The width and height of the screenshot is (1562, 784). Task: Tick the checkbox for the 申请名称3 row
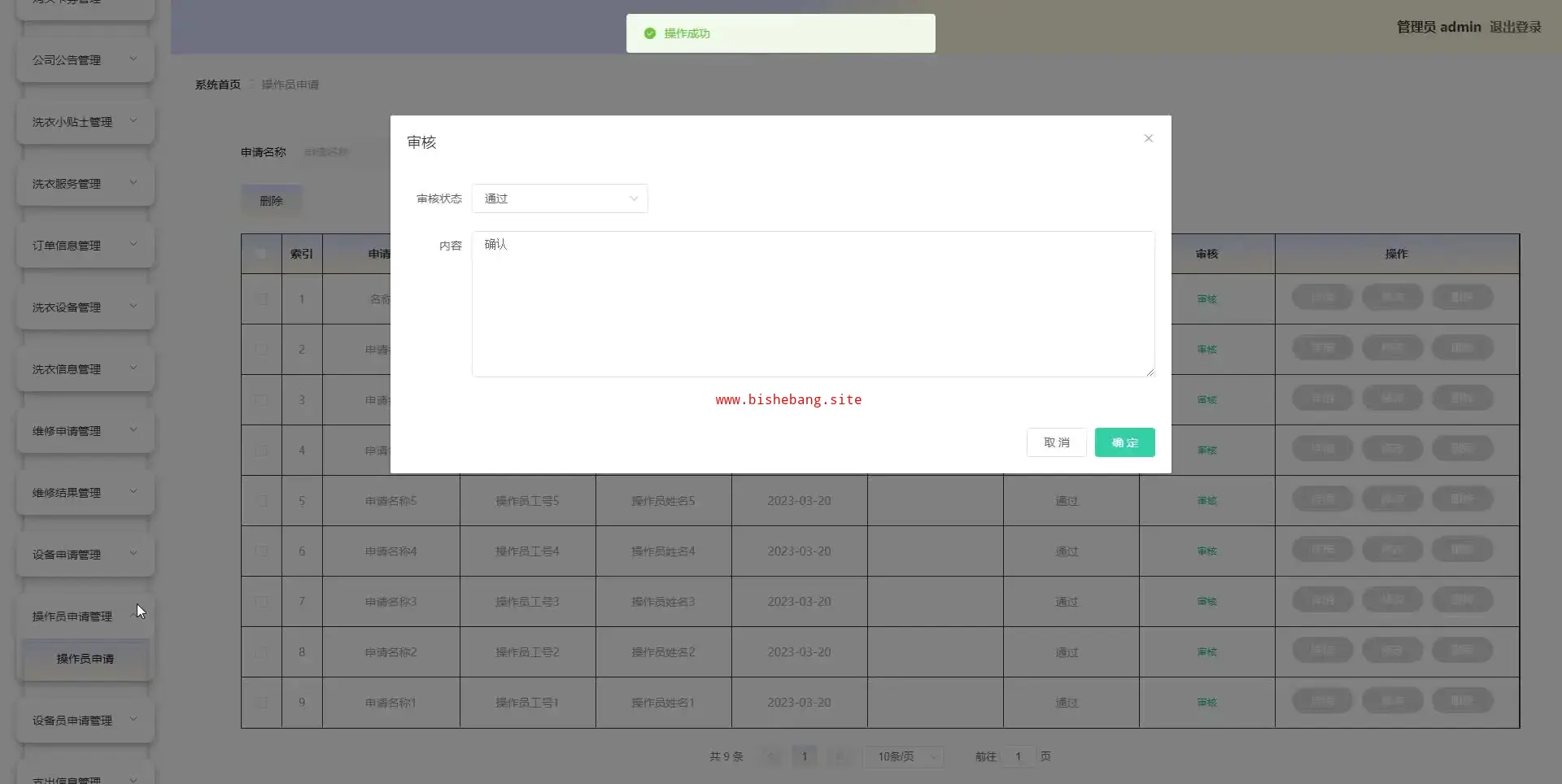[x=261, y=602]
